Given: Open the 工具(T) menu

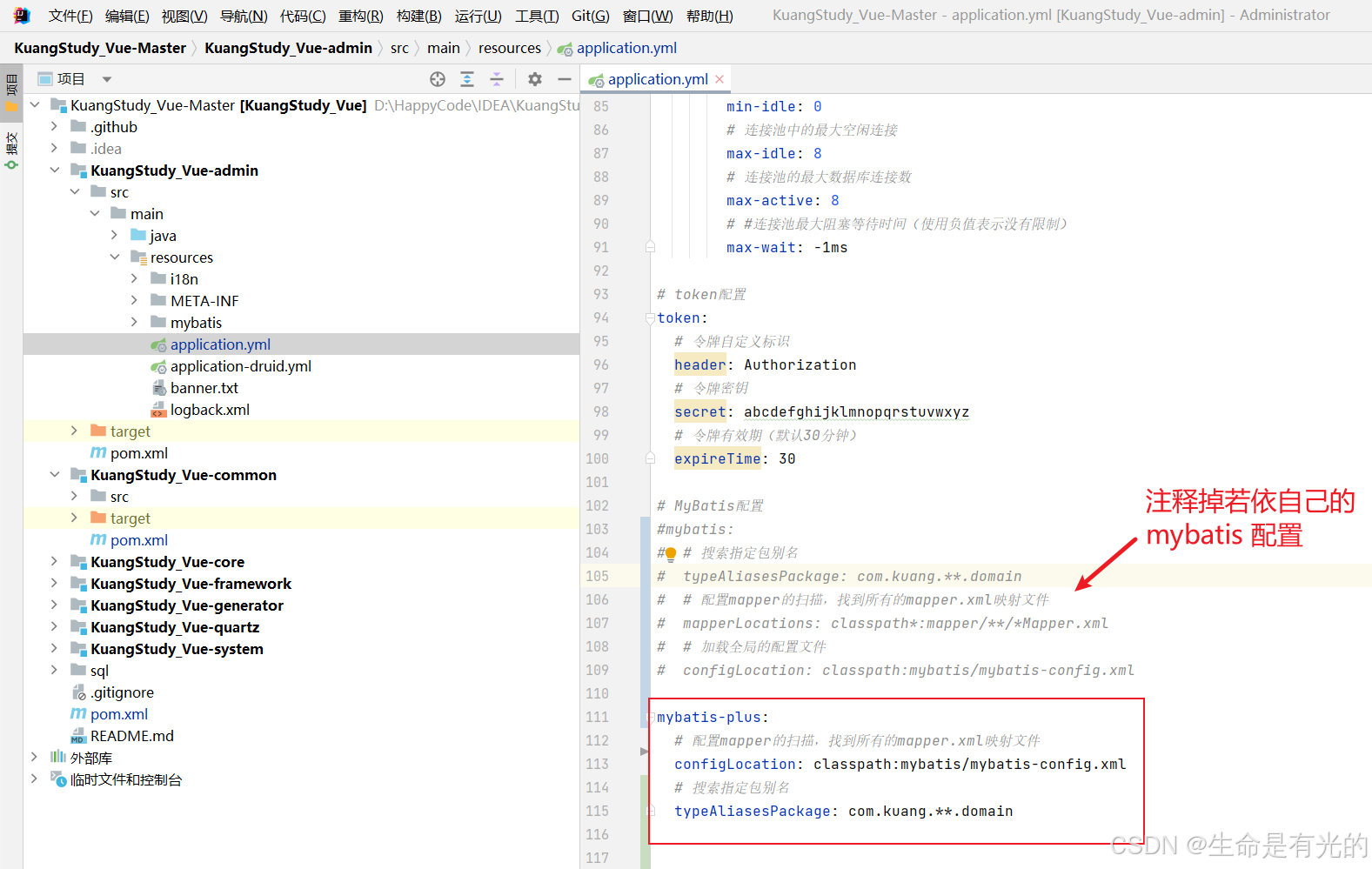Looking at the screenshot, I should click(537, 16).
